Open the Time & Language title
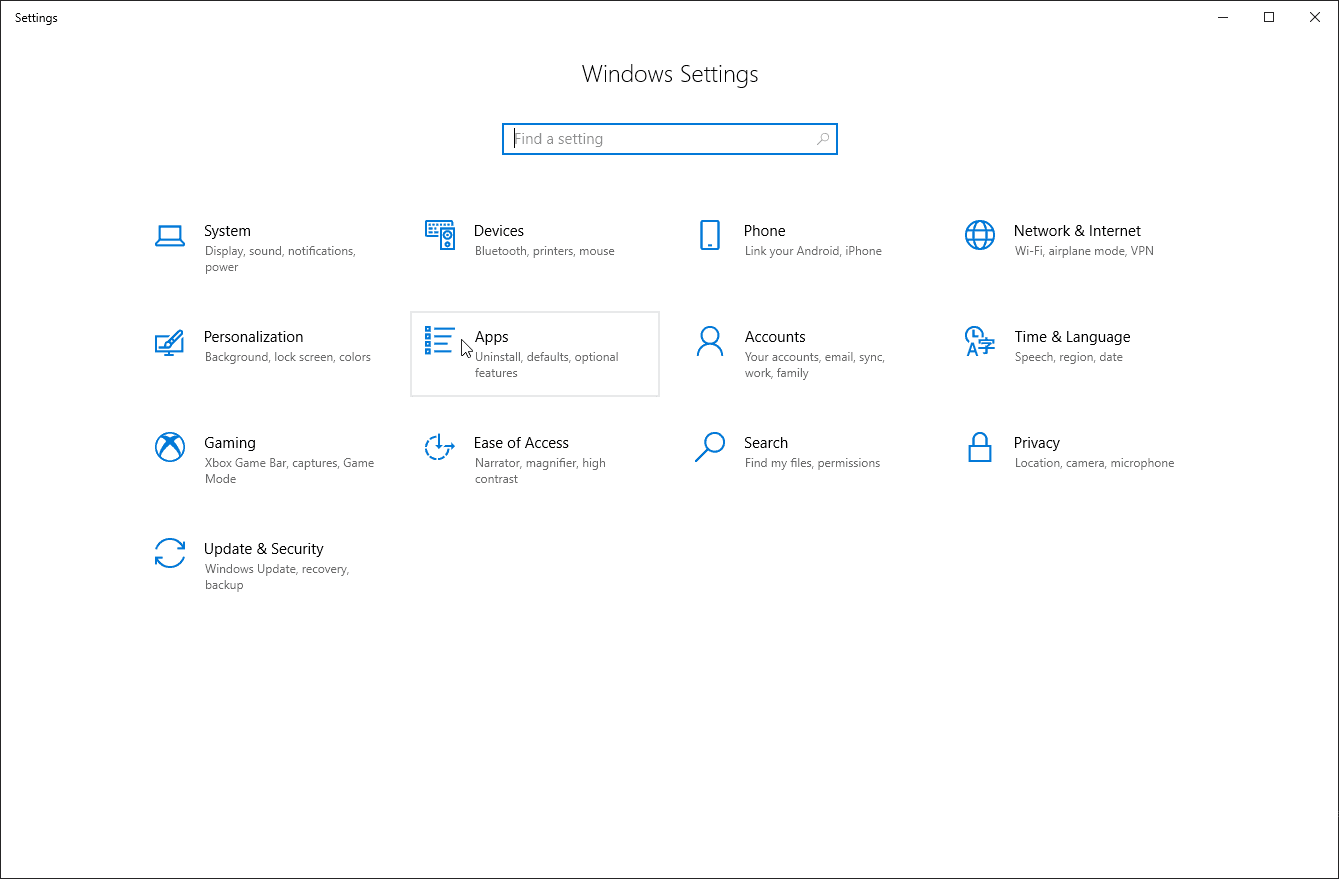Viewport: 1339px width, 879px height. coord(1072,337)
